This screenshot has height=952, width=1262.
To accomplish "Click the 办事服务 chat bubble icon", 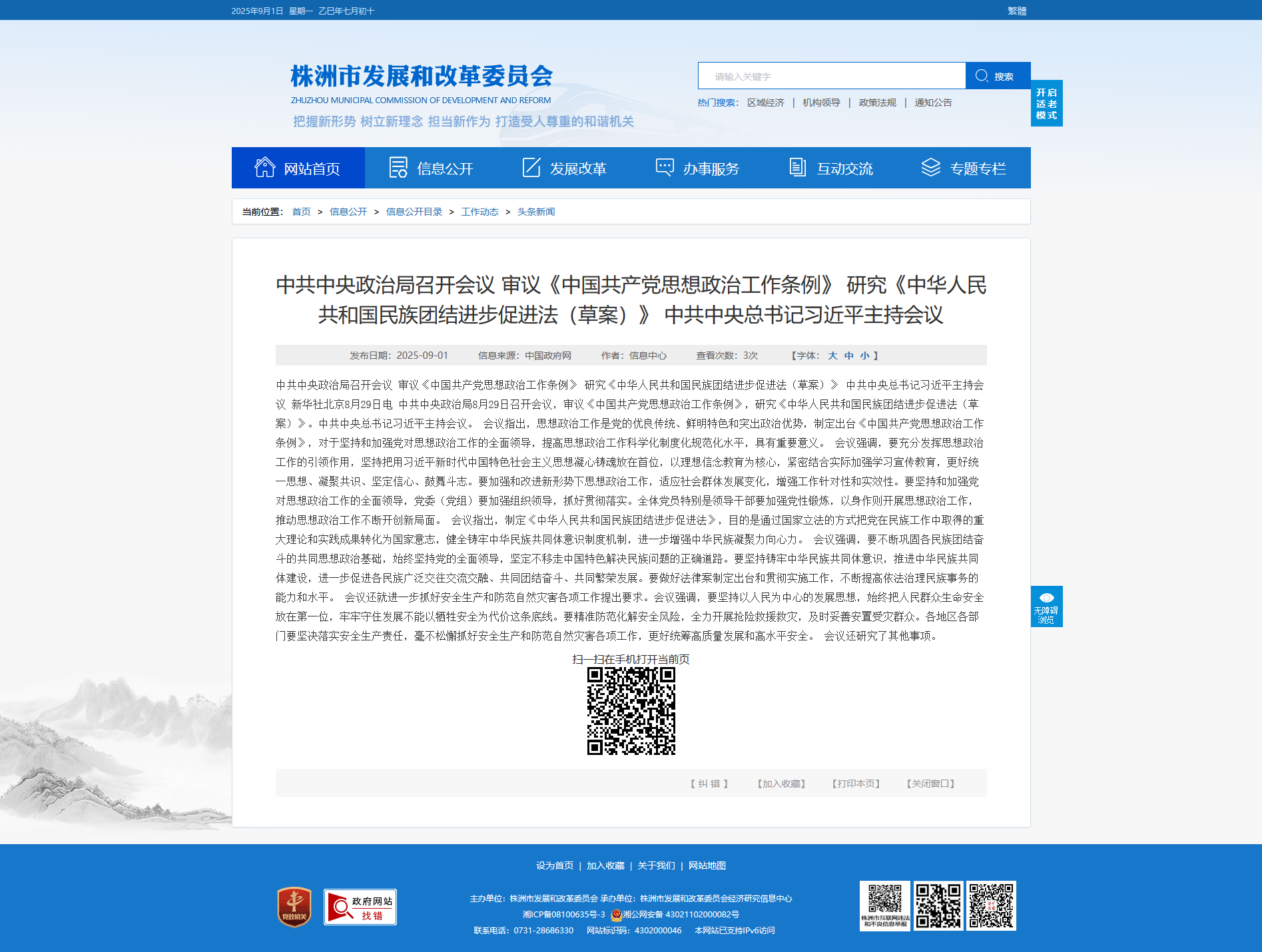I will (665, 167).
